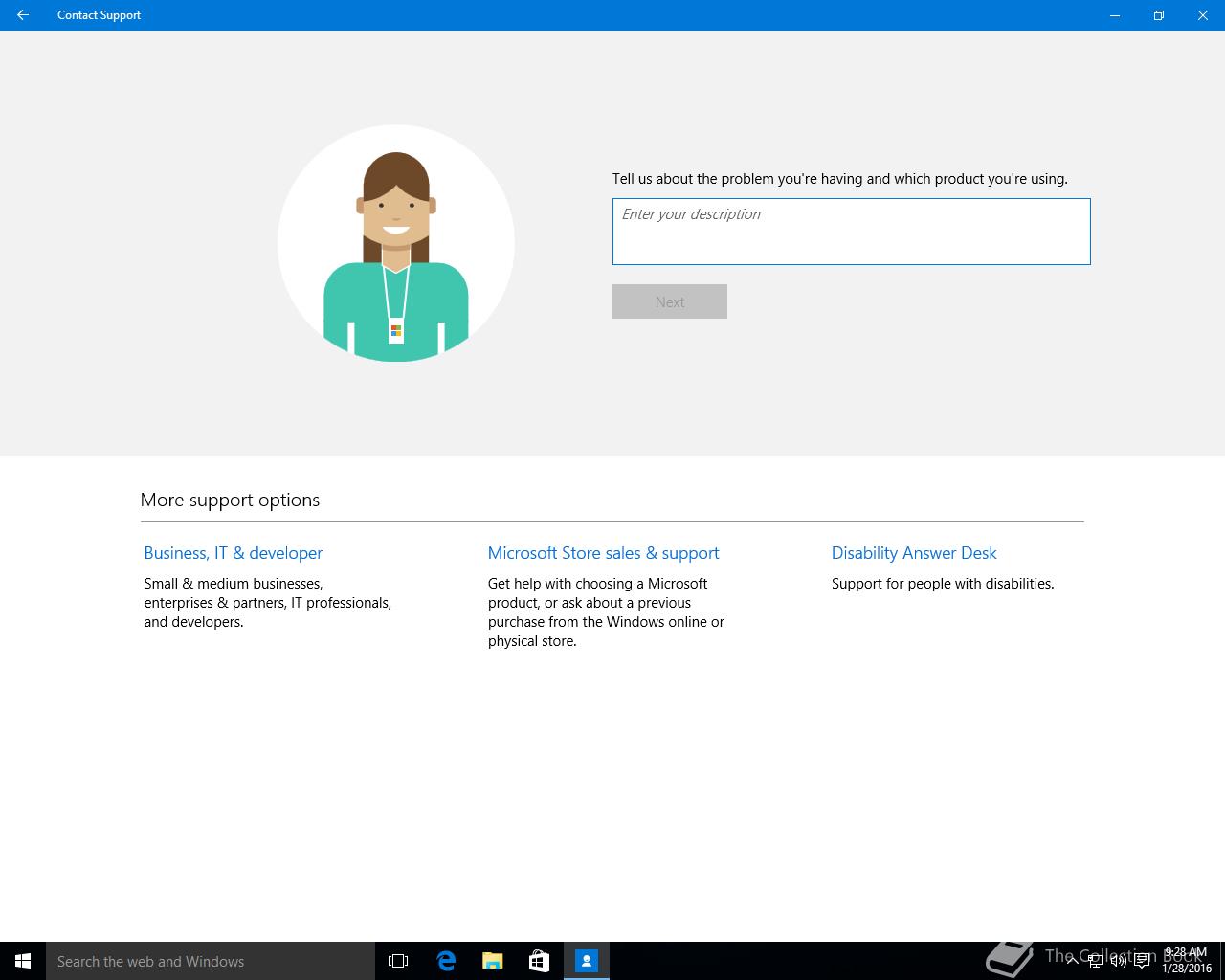Restore down the Contact Support window
This screenshot has width=1225, height=980.
1159,15
